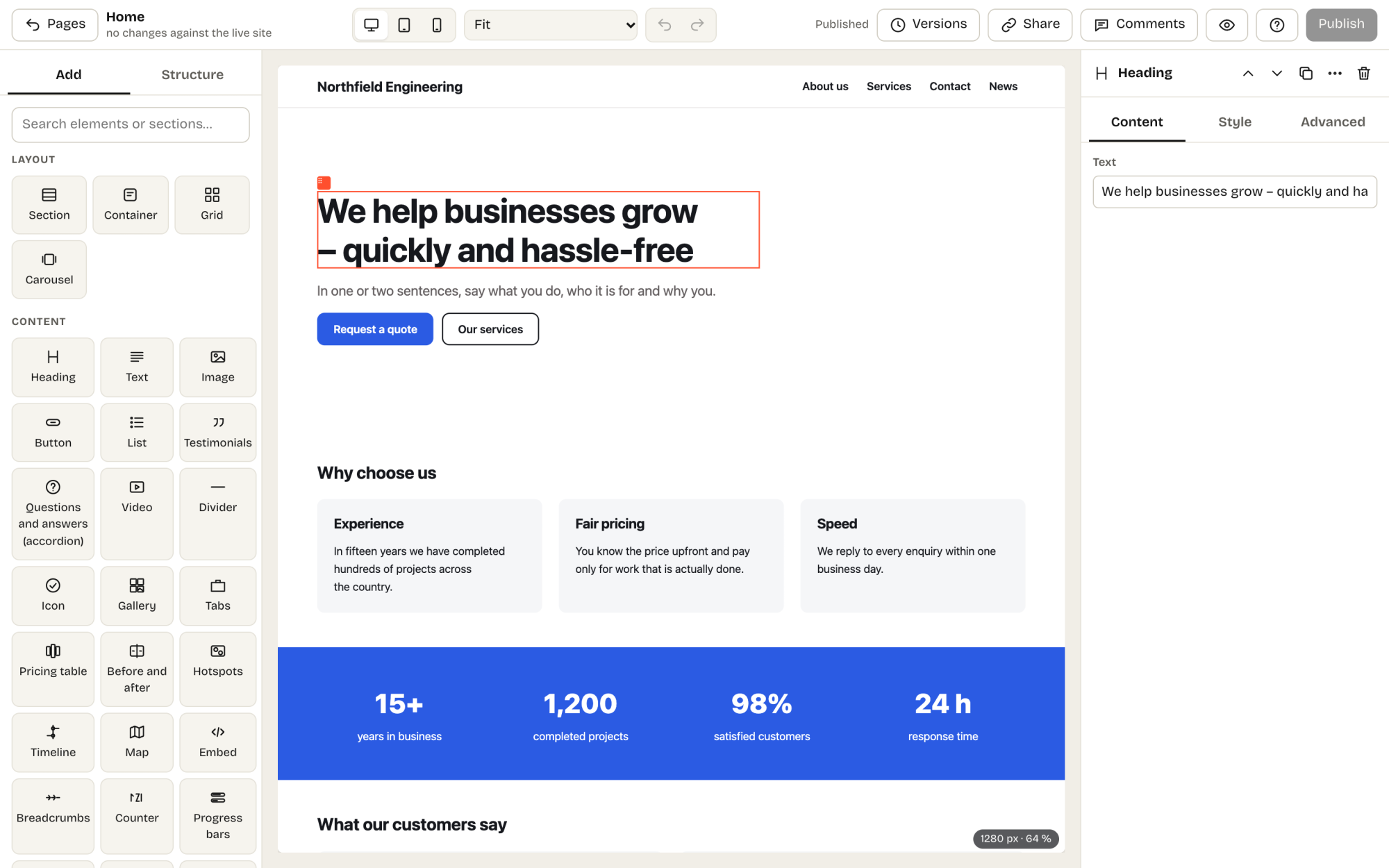Image resolution: width=1389 pixels, height=868 pixels.
Task: Insert a Hotspots element
Action: [218, 669]
